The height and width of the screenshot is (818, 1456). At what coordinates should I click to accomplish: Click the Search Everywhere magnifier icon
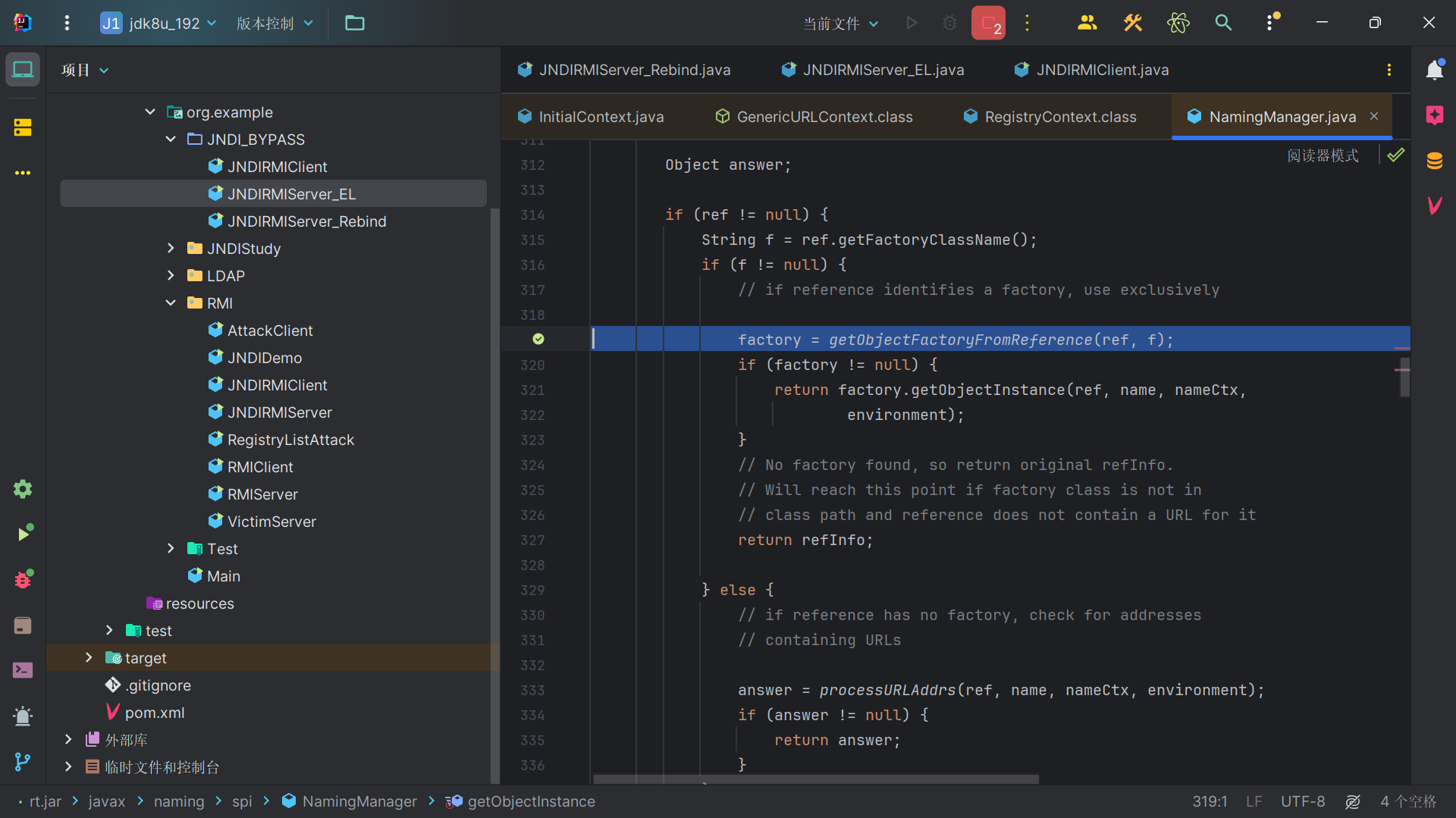click(1223, 23)
